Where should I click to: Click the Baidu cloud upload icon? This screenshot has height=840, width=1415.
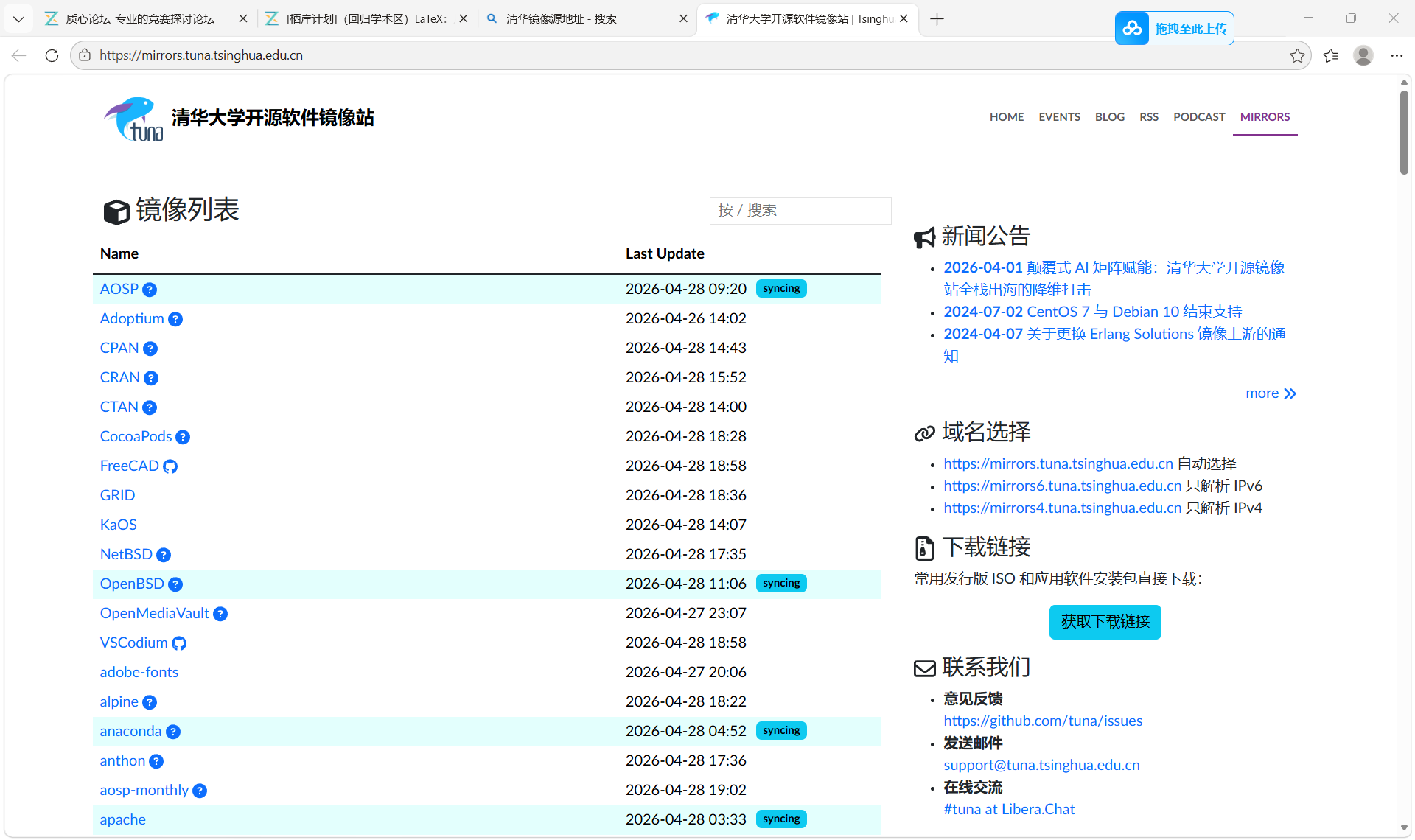point(1132,29)
